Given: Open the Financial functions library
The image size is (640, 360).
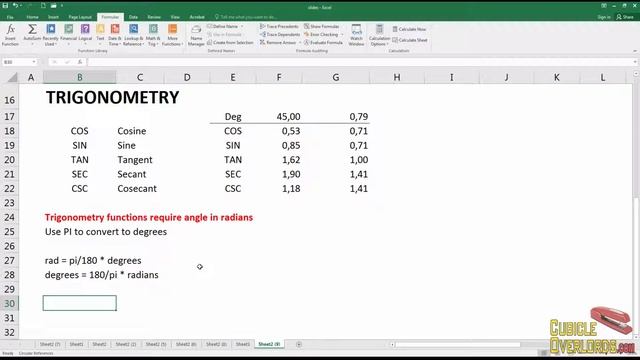Looking at the screenshot, I should [69, 35].
